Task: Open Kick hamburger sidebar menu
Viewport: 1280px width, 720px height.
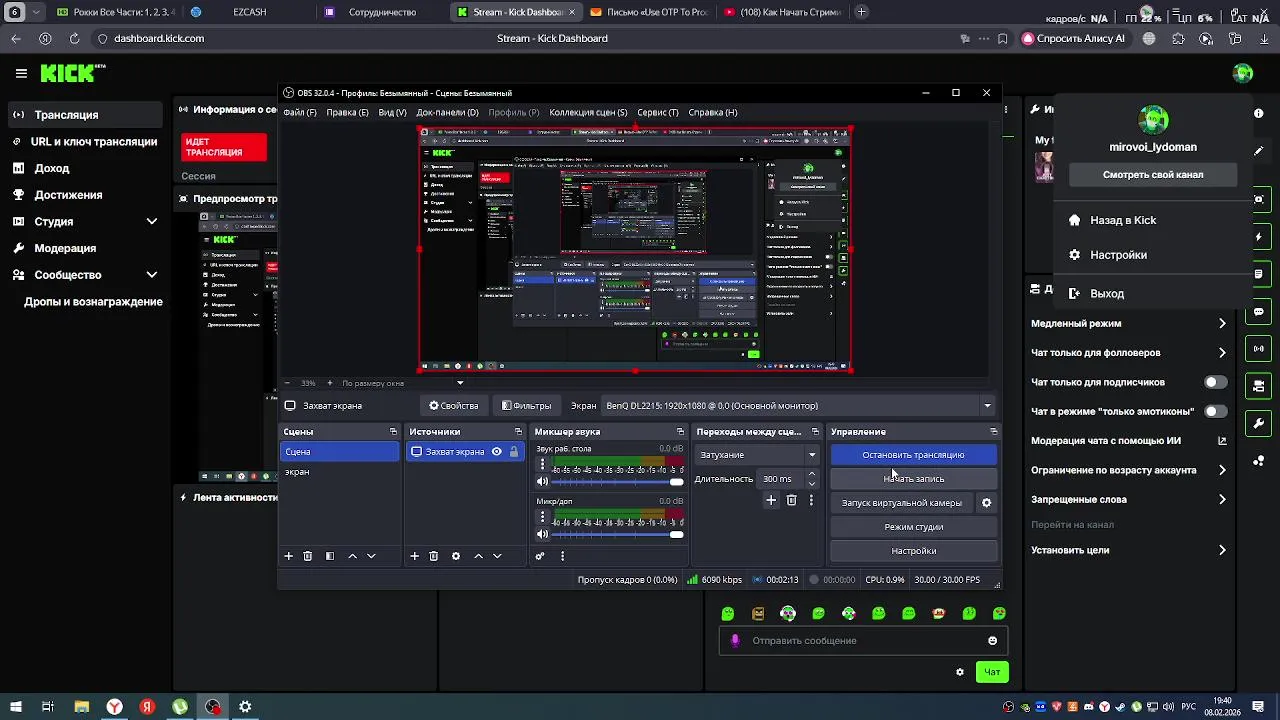Action: click(x=21, y=73)
